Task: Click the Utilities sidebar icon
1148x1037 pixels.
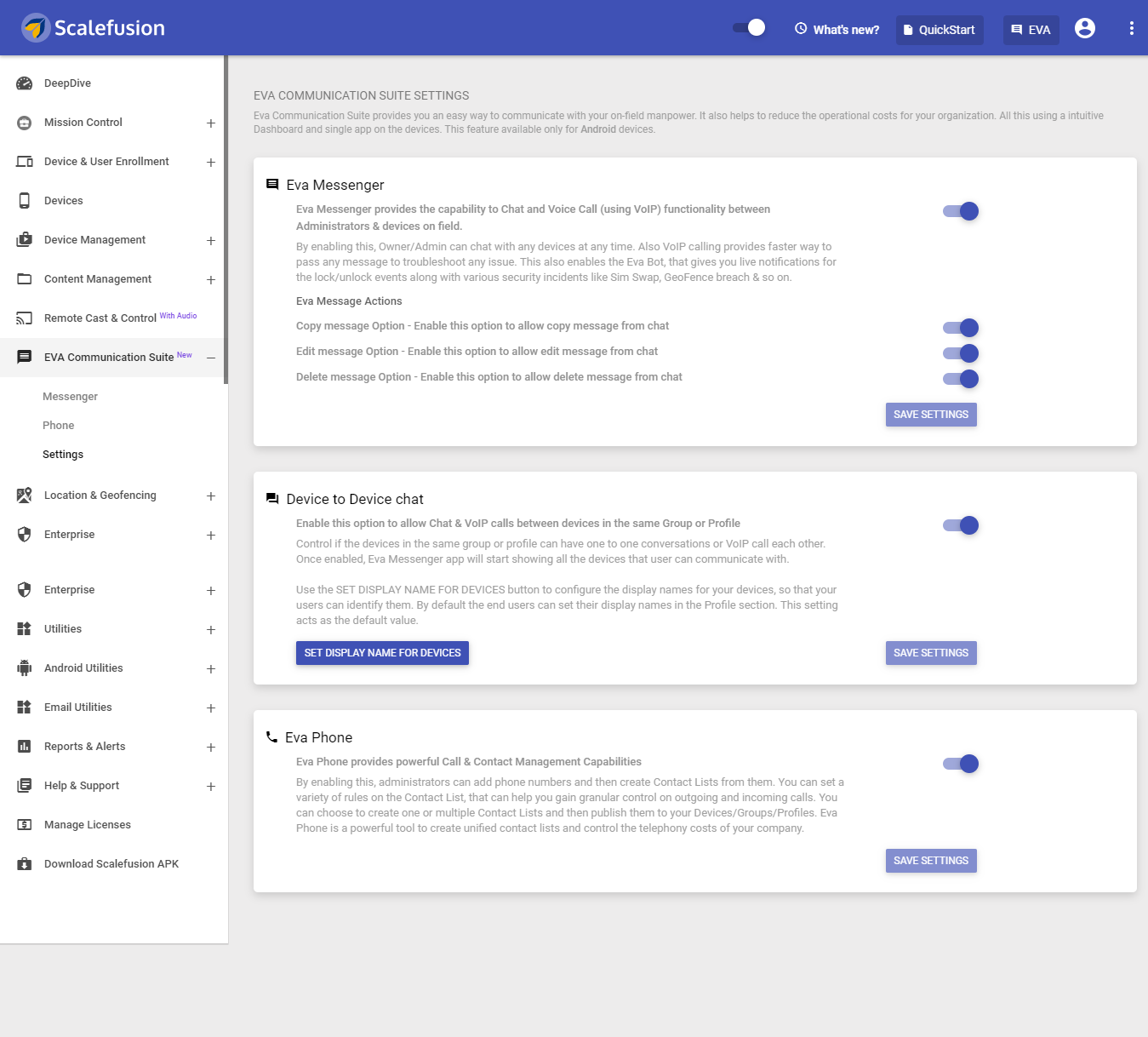Action: (x=25, y=629)
